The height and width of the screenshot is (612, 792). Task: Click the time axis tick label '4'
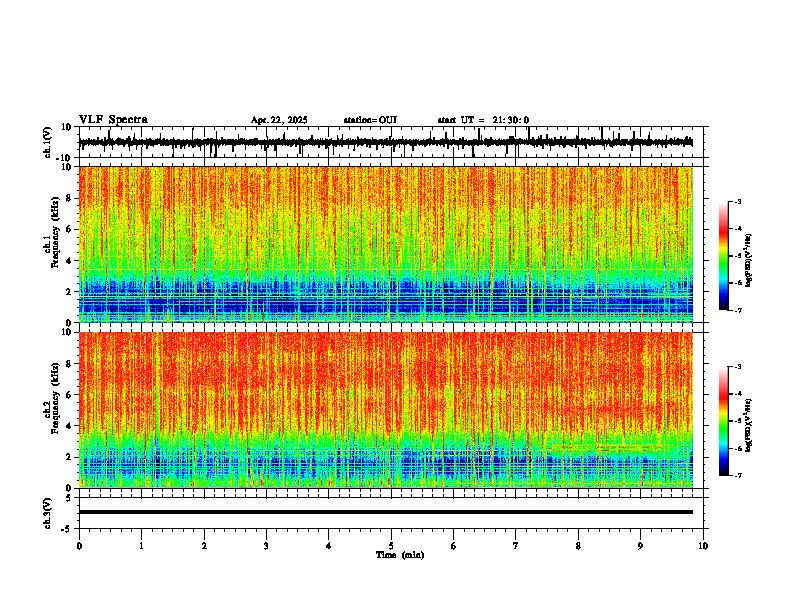[x=329, y=546]
